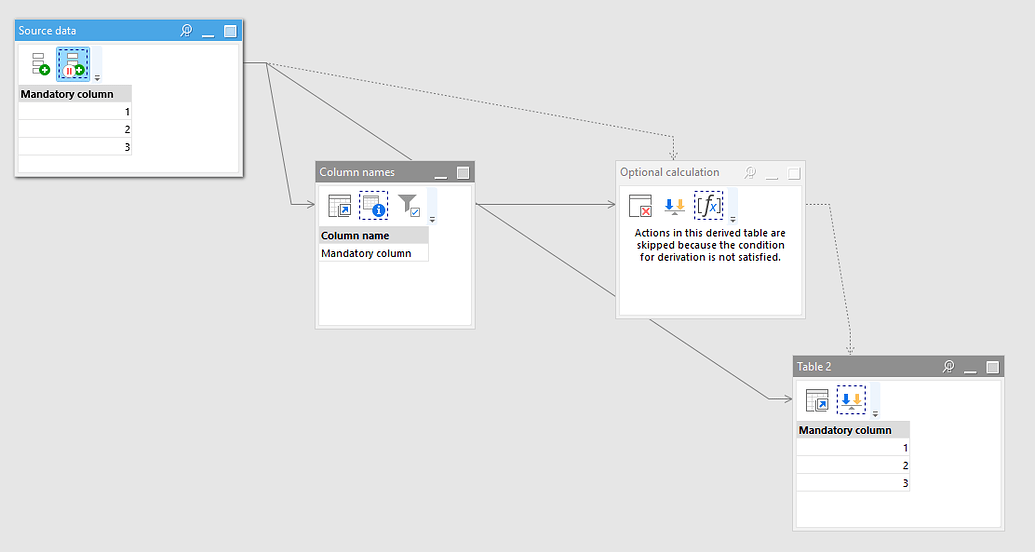
Task: Select the Mandatory column cell in Column names
Action: coord(374,253)
